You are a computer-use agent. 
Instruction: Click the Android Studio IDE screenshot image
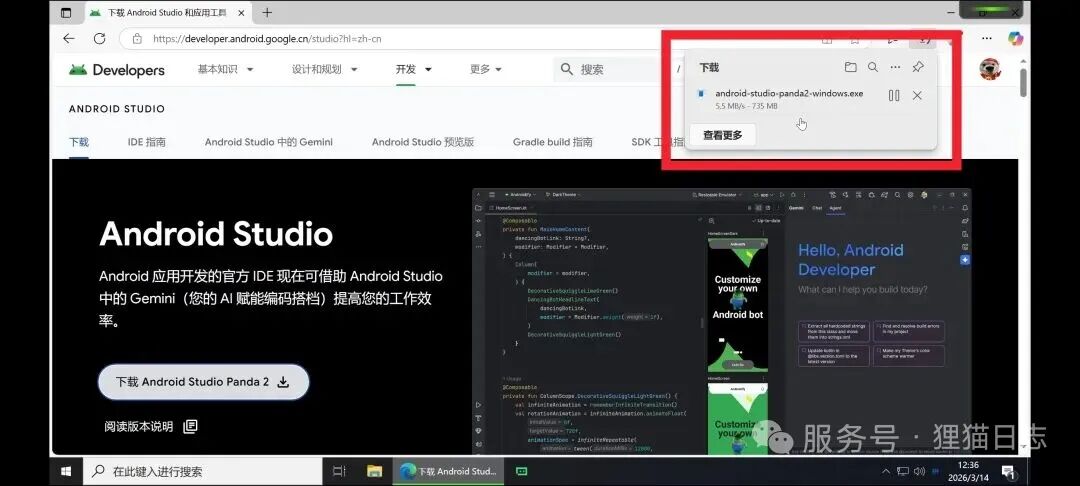pyautogui.click(x=721, y=321)
